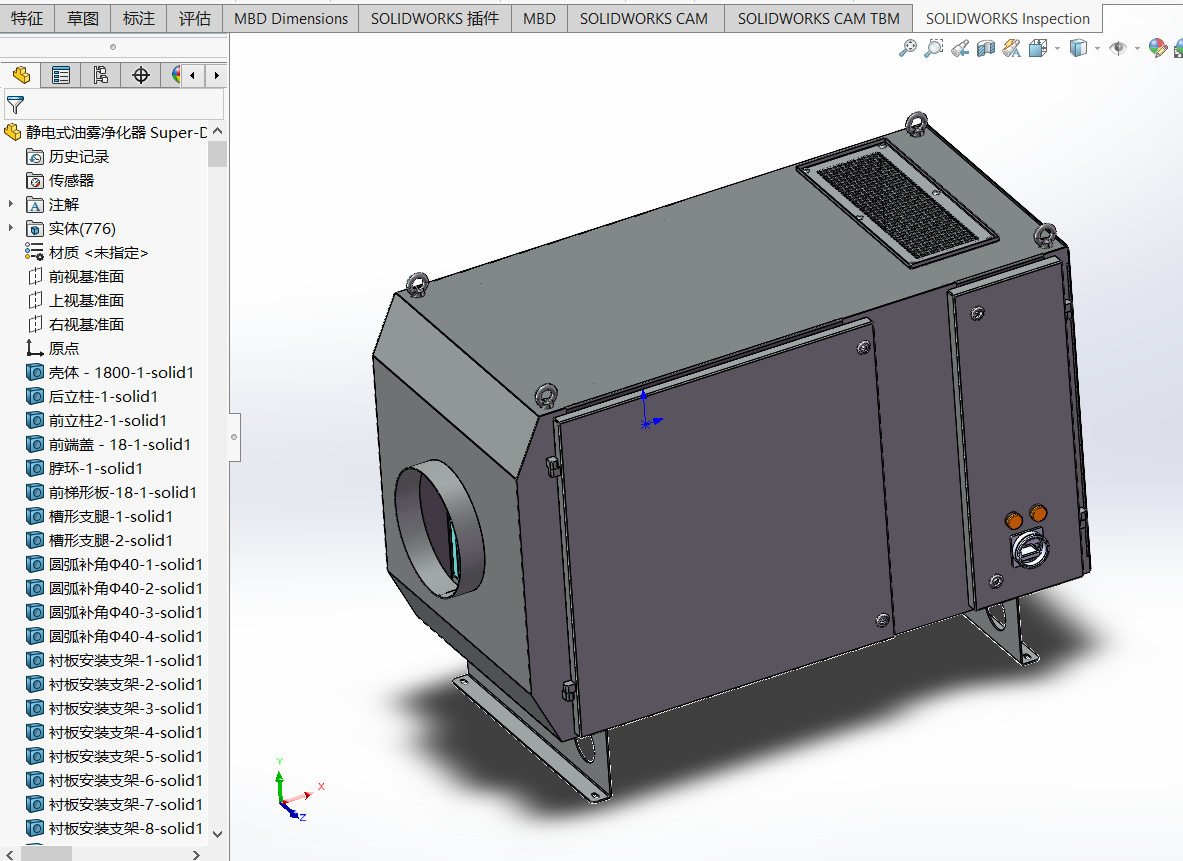Open the View Orientation dropdown arrow
Viewport: 1183px width, 861px height.
pyautogui.click(x=1057, y=49)
